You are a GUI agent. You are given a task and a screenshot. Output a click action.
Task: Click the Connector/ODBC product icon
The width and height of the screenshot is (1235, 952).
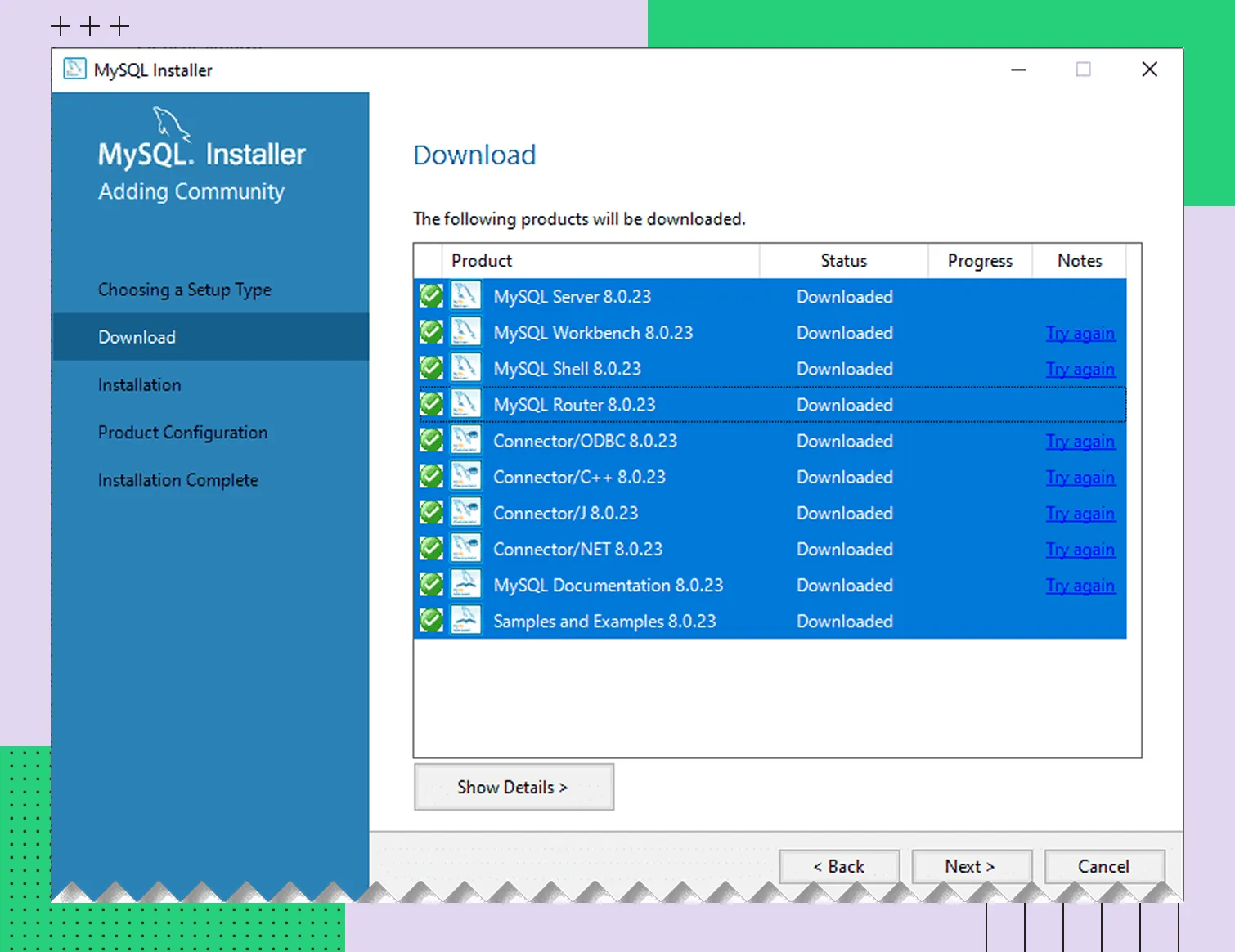[465, 440]
